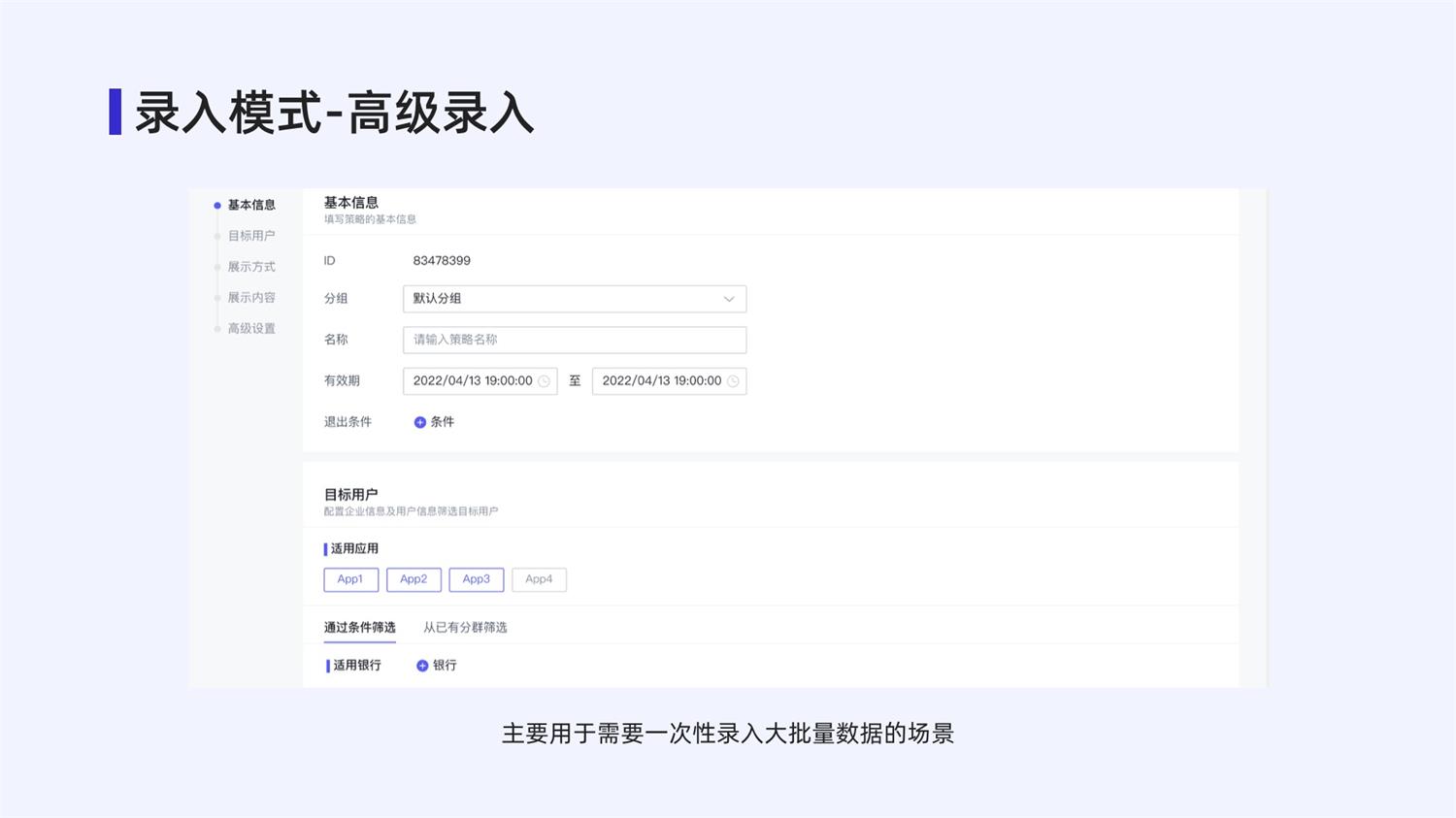The image size is (1456, 818).
Task: Select 基本信息 in the left step navigation
Action: [251, 205]
